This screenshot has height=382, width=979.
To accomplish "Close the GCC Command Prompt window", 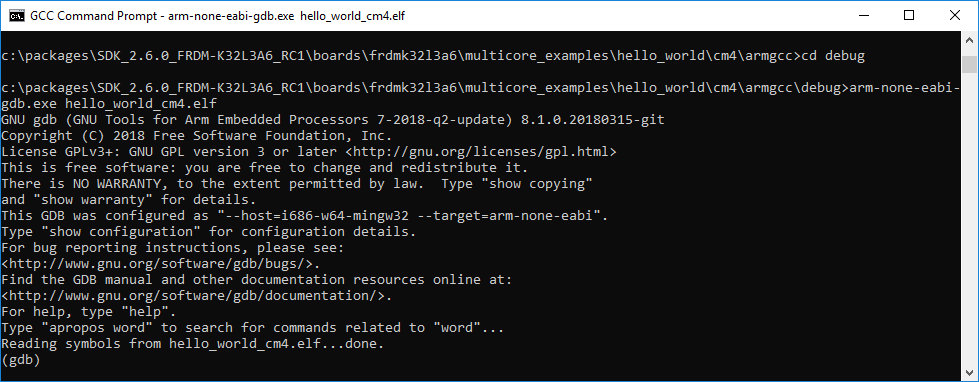I will (x=953, y=16).
